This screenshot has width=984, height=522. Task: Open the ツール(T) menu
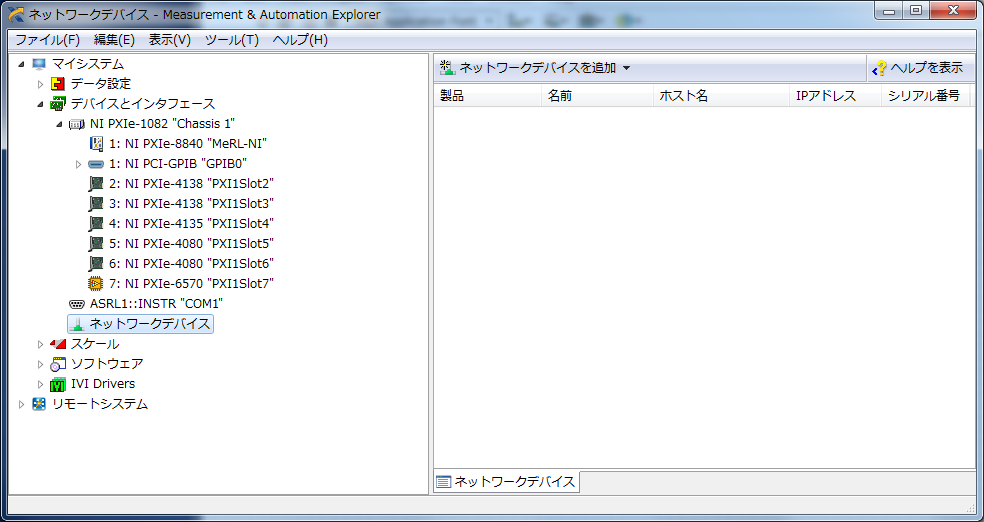232,40
